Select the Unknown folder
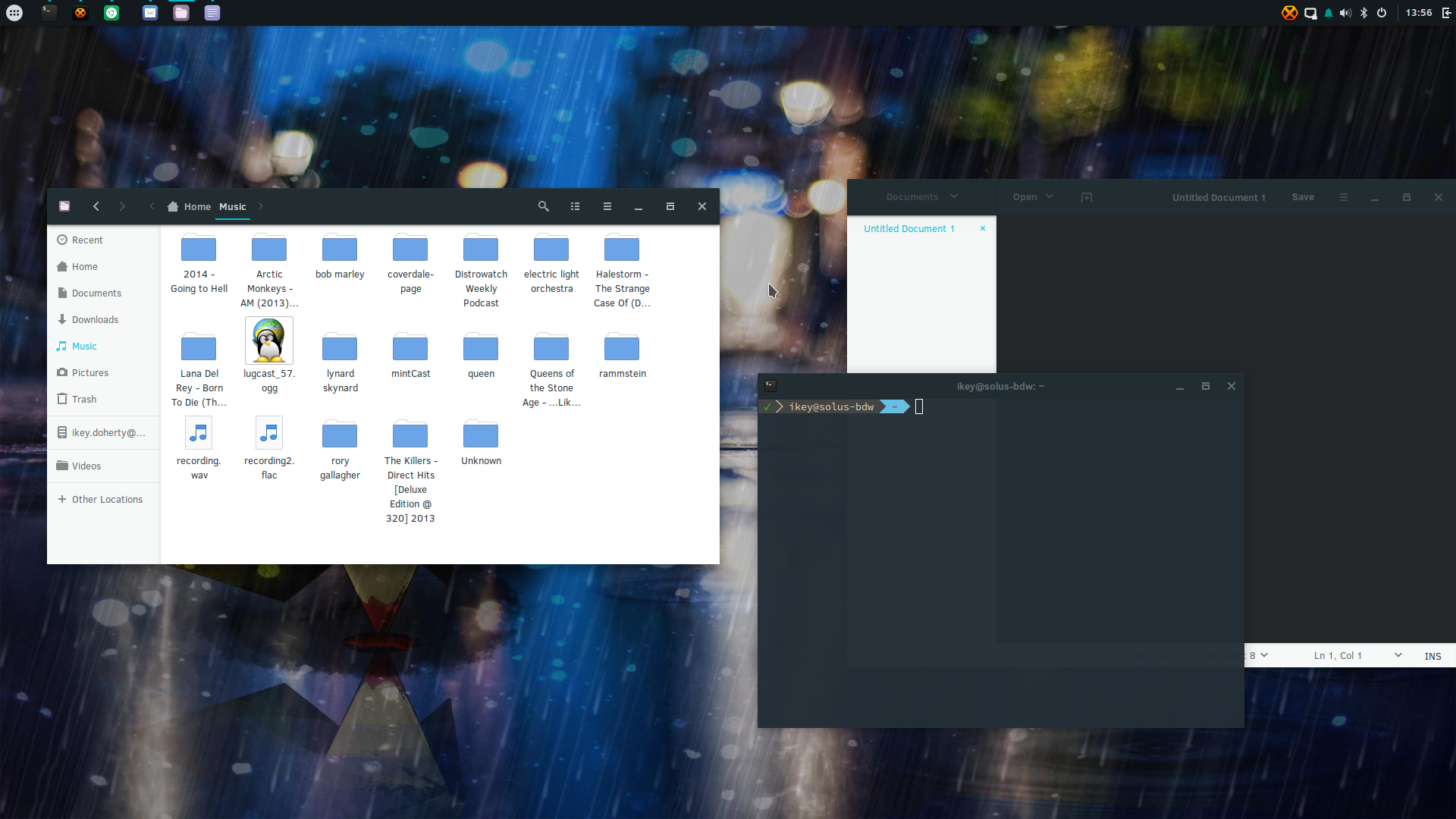This screenshot has height=819, width=1456. [481, 443]
